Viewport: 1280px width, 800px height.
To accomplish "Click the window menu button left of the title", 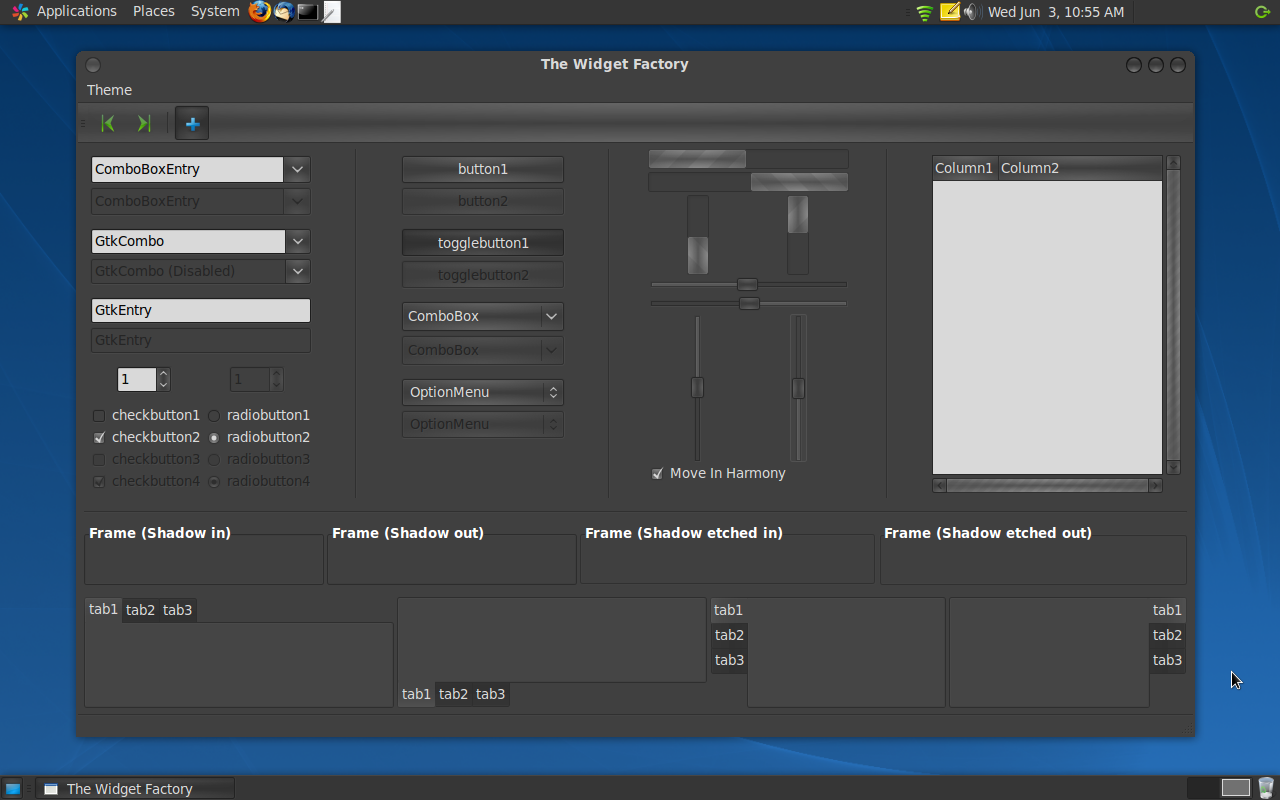I will tap(93, 65).
